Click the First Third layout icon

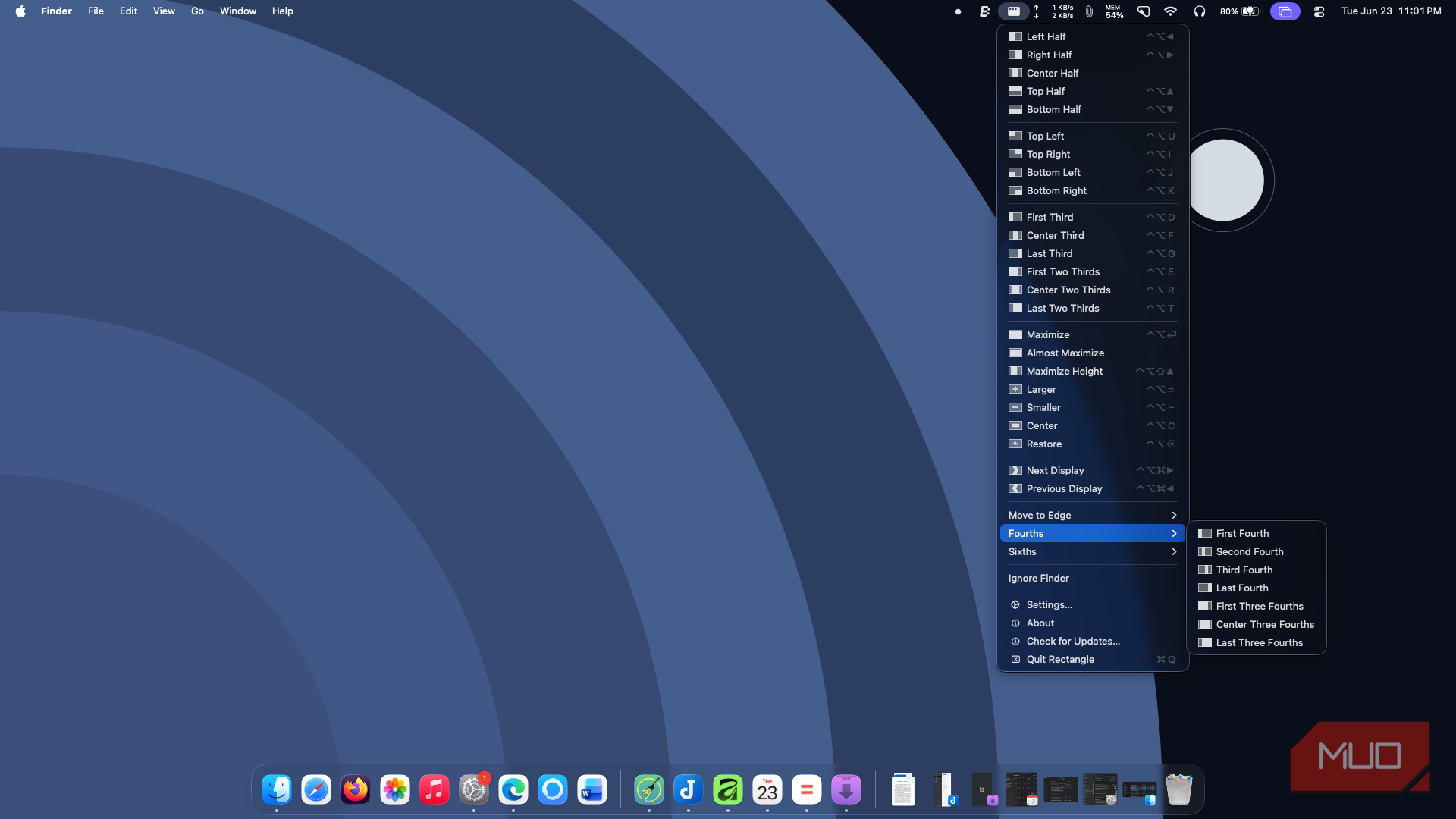click(x=1015, y=217)
